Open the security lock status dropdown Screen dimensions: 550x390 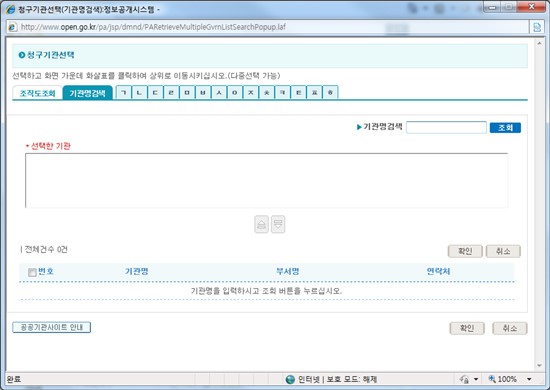476,379
